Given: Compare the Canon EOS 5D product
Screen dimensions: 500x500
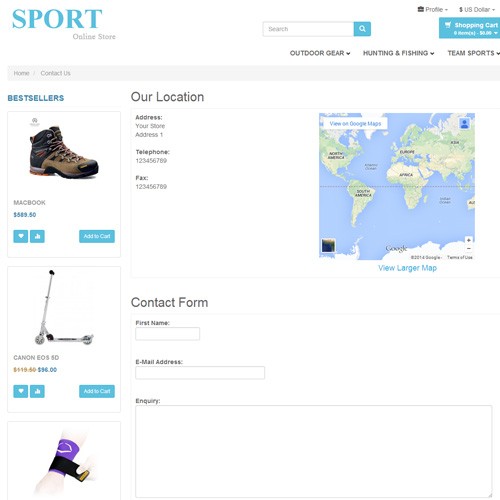Looking at the screenshot, I should click(37, 391).
